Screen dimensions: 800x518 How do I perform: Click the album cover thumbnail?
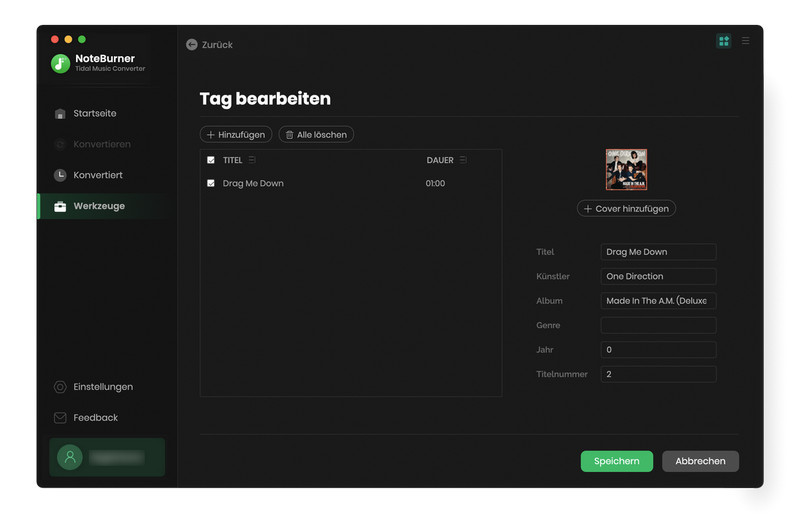pos(626,169)
